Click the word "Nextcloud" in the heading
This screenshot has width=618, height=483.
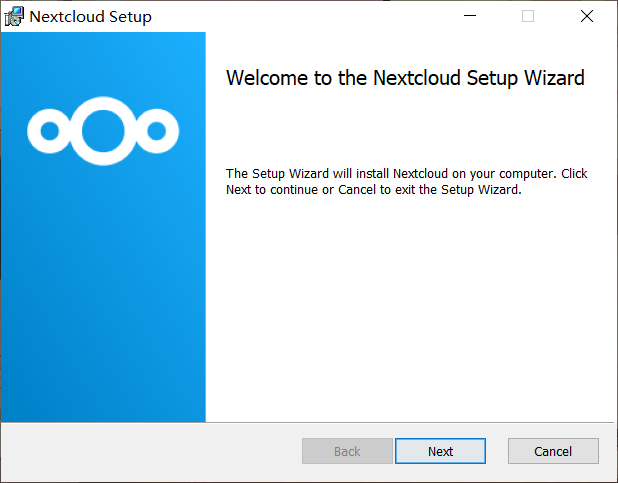click(x=417, y=78)
